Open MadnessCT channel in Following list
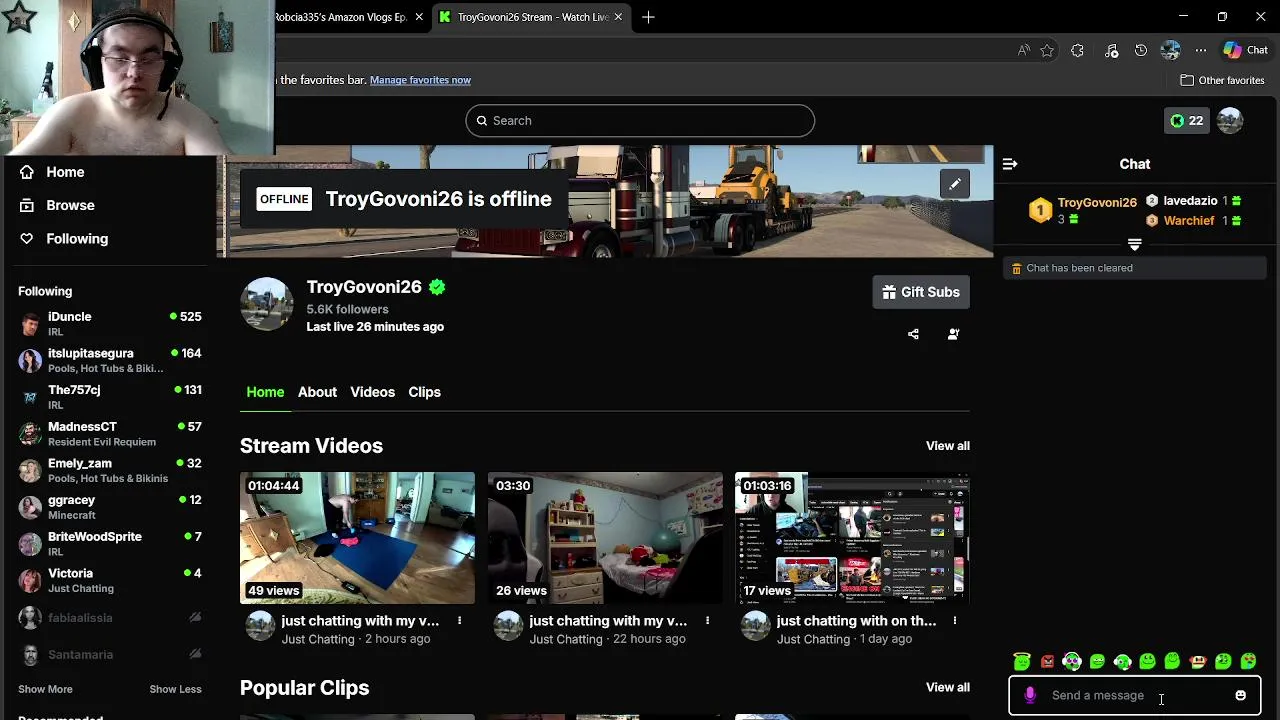1280x720 pixels. click(x=110, y=433)
